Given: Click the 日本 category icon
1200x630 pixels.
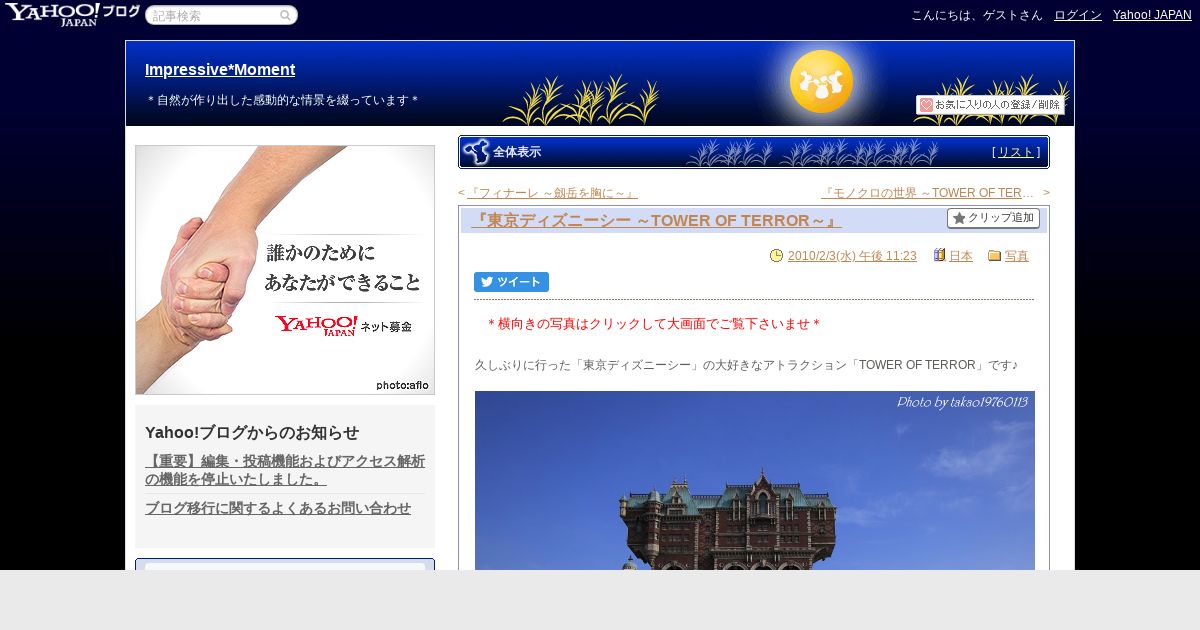Looking at the screenshot, I should click(940, 256).
